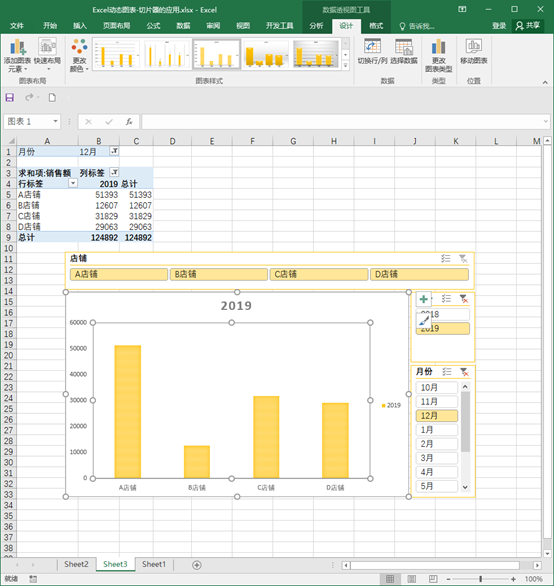Toggle the A店铺 slicer item
554x586 pixels.
(x=119, y=274)
